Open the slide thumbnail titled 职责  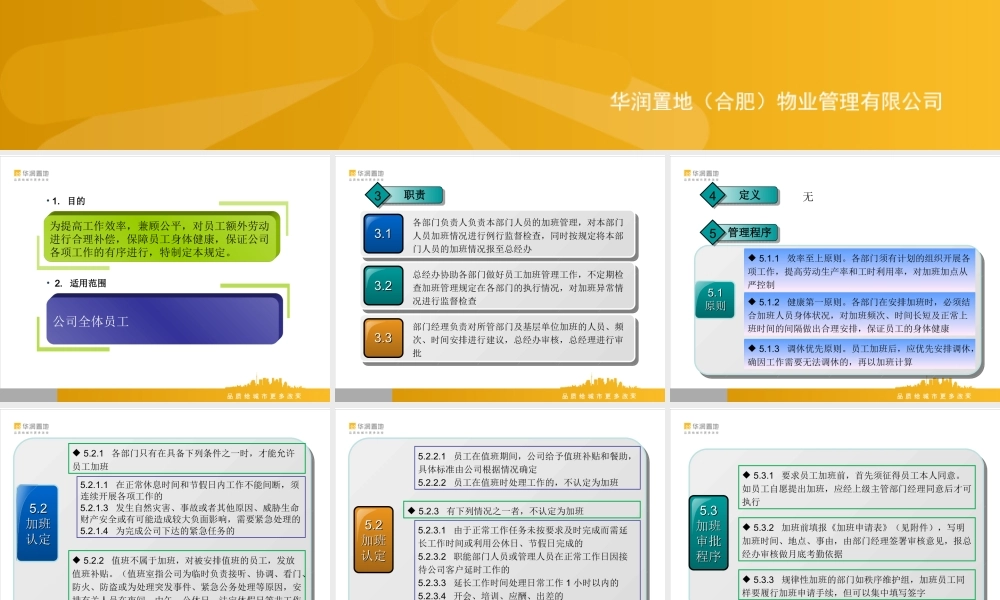500,279
